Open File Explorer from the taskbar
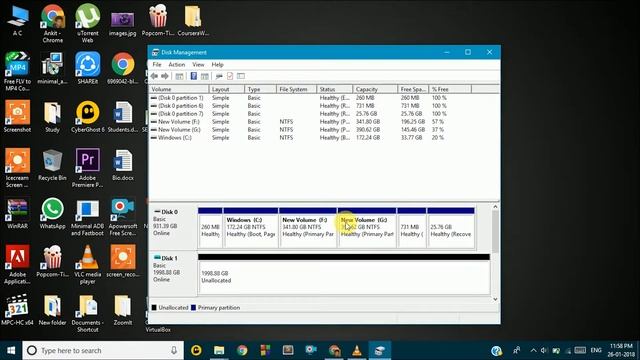640x360 pixels. (x=219, y=350)
